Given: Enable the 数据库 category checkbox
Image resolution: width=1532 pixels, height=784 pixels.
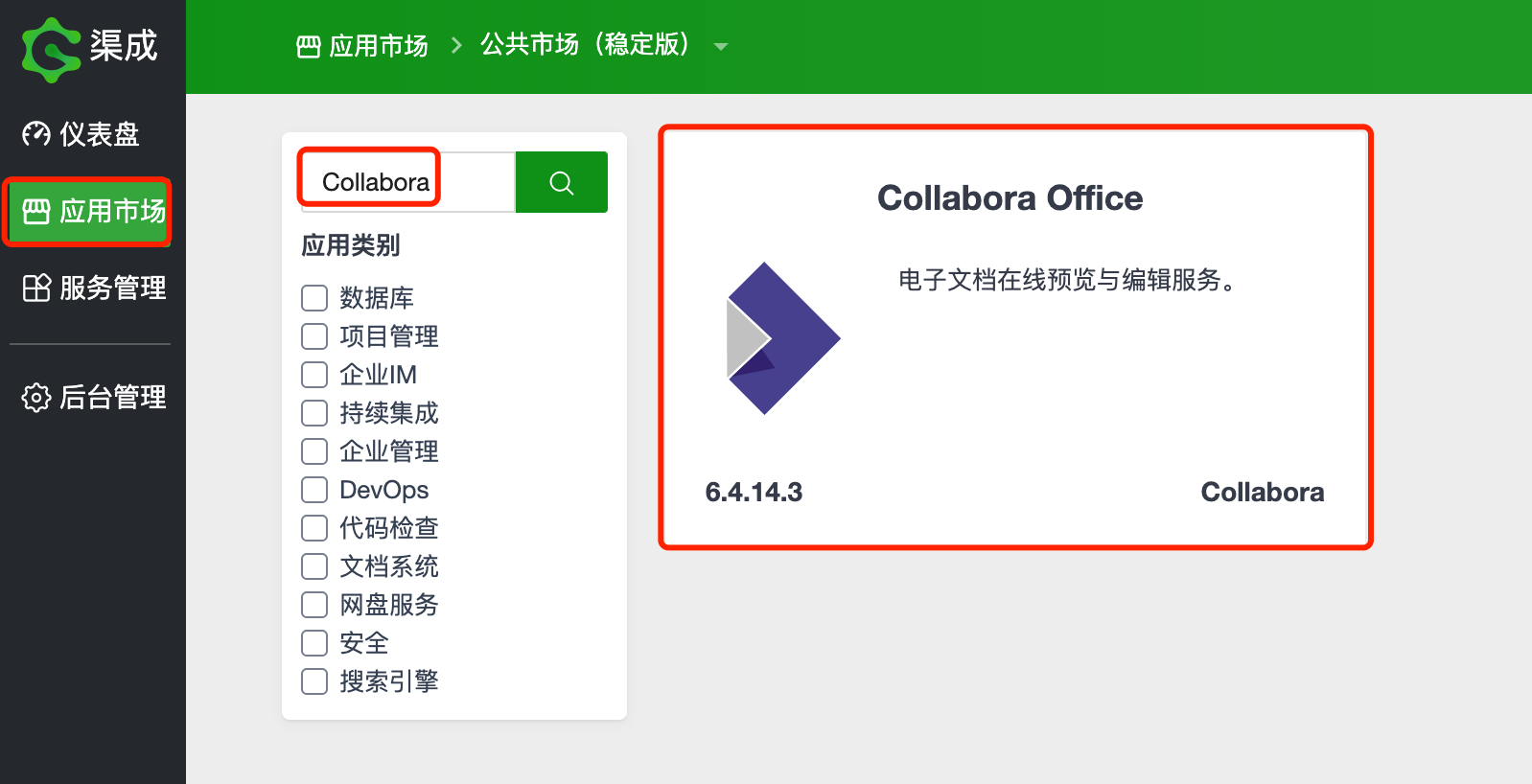Looking at the screenshot, I should [314, 298].
